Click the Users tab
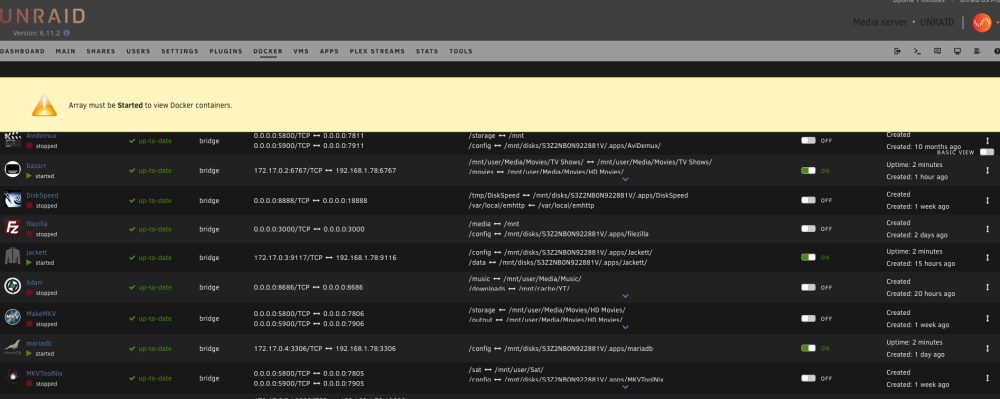Image resolution: width=1000 pixels, height=399 pixels. [x=138, y=51]
